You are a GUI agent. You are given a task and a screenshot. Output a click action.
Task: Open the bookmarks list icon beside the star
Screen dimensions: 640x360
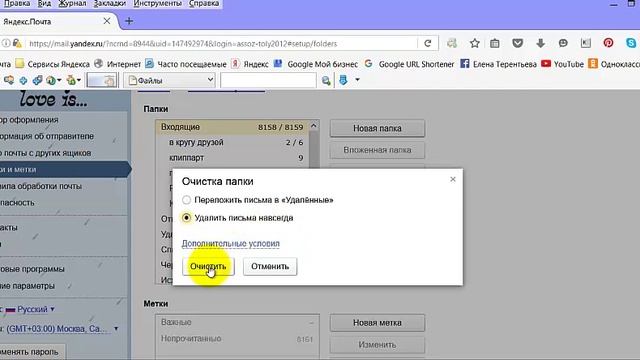[x=495, y=43]
